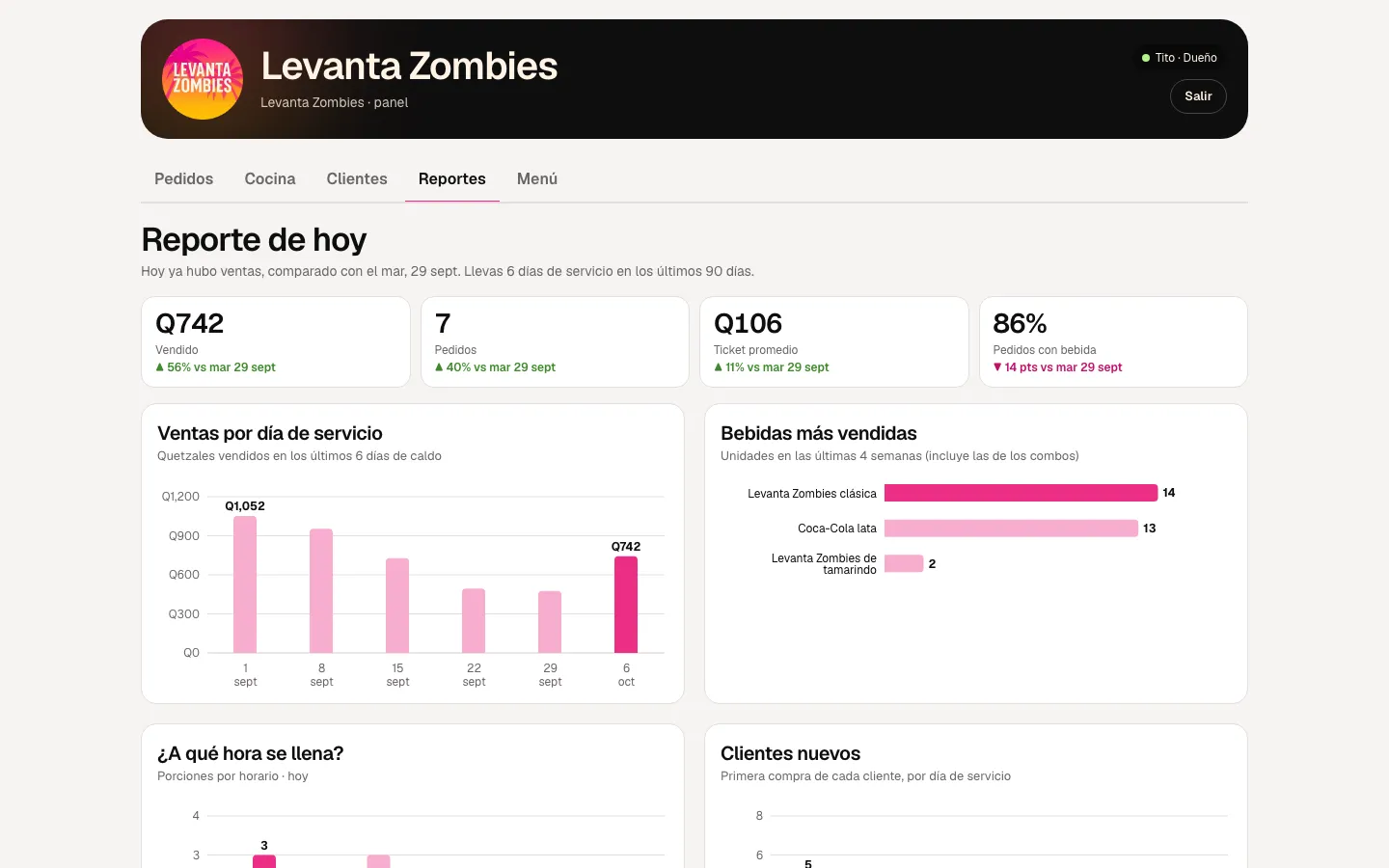Click the Tito · Dueño user label

coord(1186,58)
